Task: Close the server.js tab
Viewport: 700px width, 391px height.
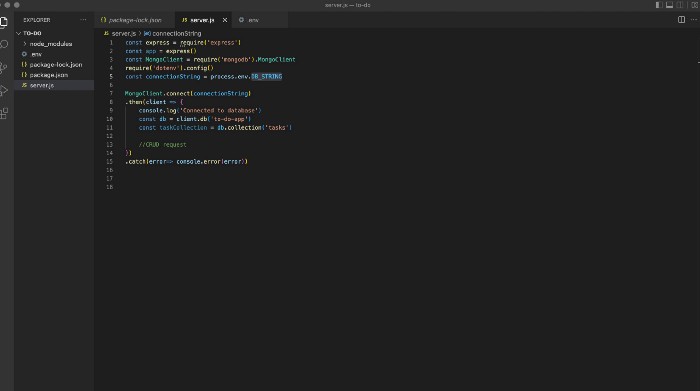Action: click(x=225, y=20)
